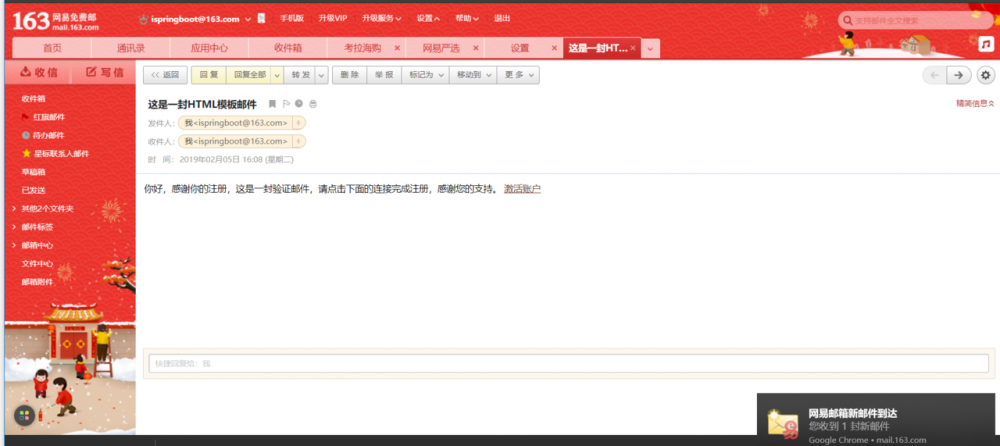The height and width of the screenshot is (446, 1000).
Task: Open the floating app launcher circle icon
Action: (x=24, y=417)
